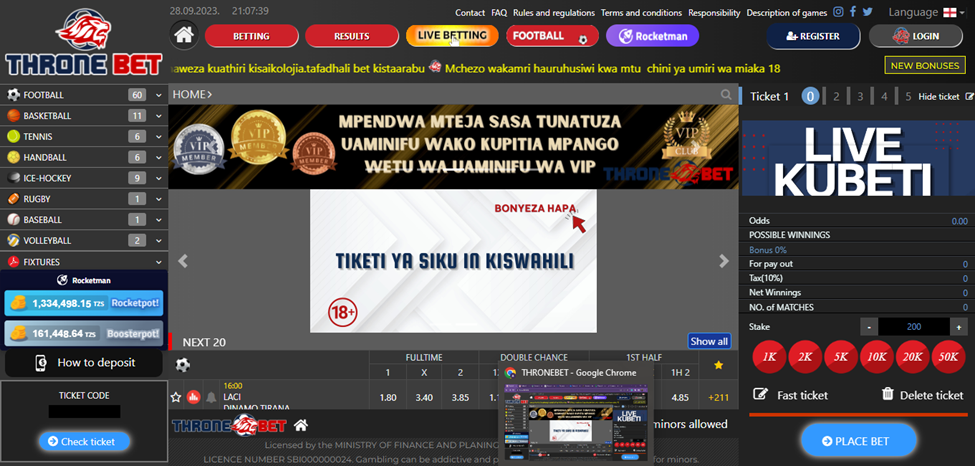This screenshot has height=466, width=975.
Task: Click the 1.80 fulltime odds for Laci
Action: click(x=387, y=398)
